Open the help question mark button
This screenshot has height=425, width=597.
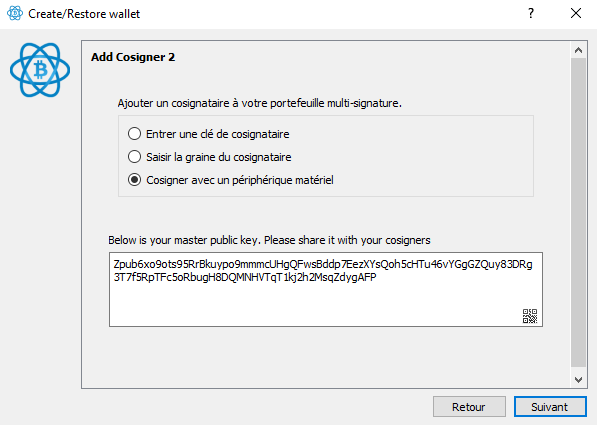531,13
